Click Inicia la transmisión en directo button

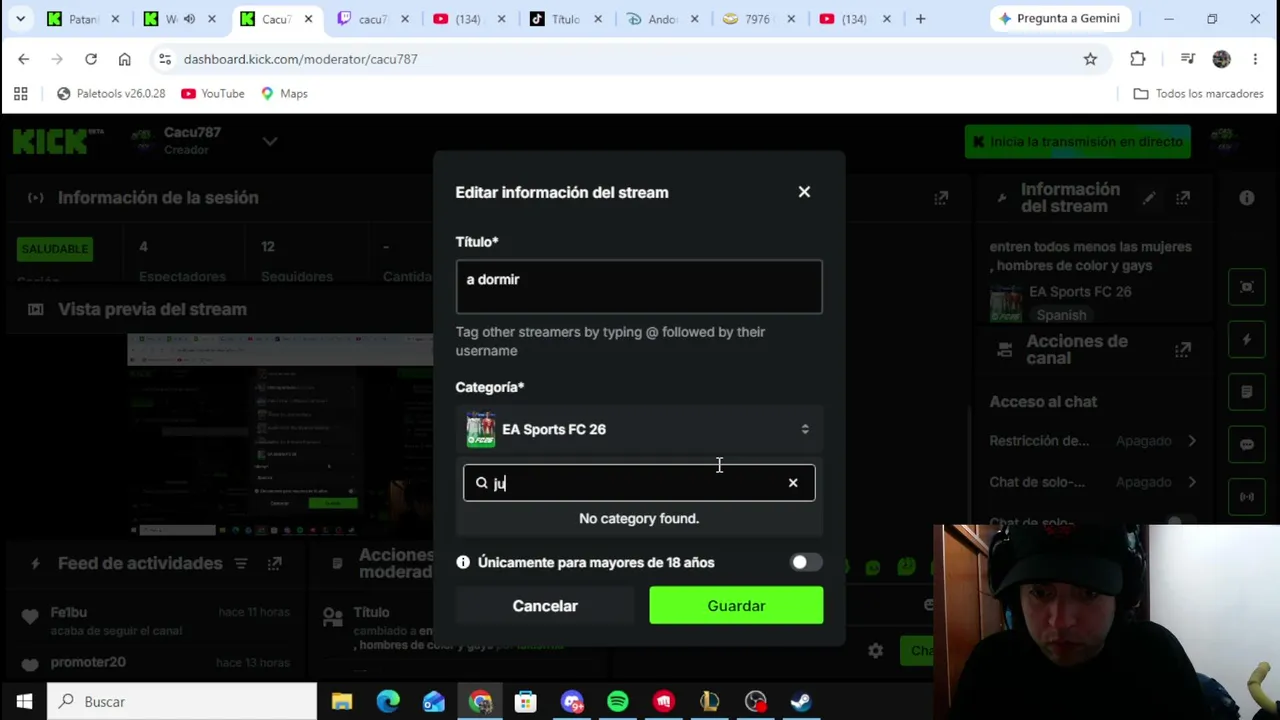coord(1078,142)
